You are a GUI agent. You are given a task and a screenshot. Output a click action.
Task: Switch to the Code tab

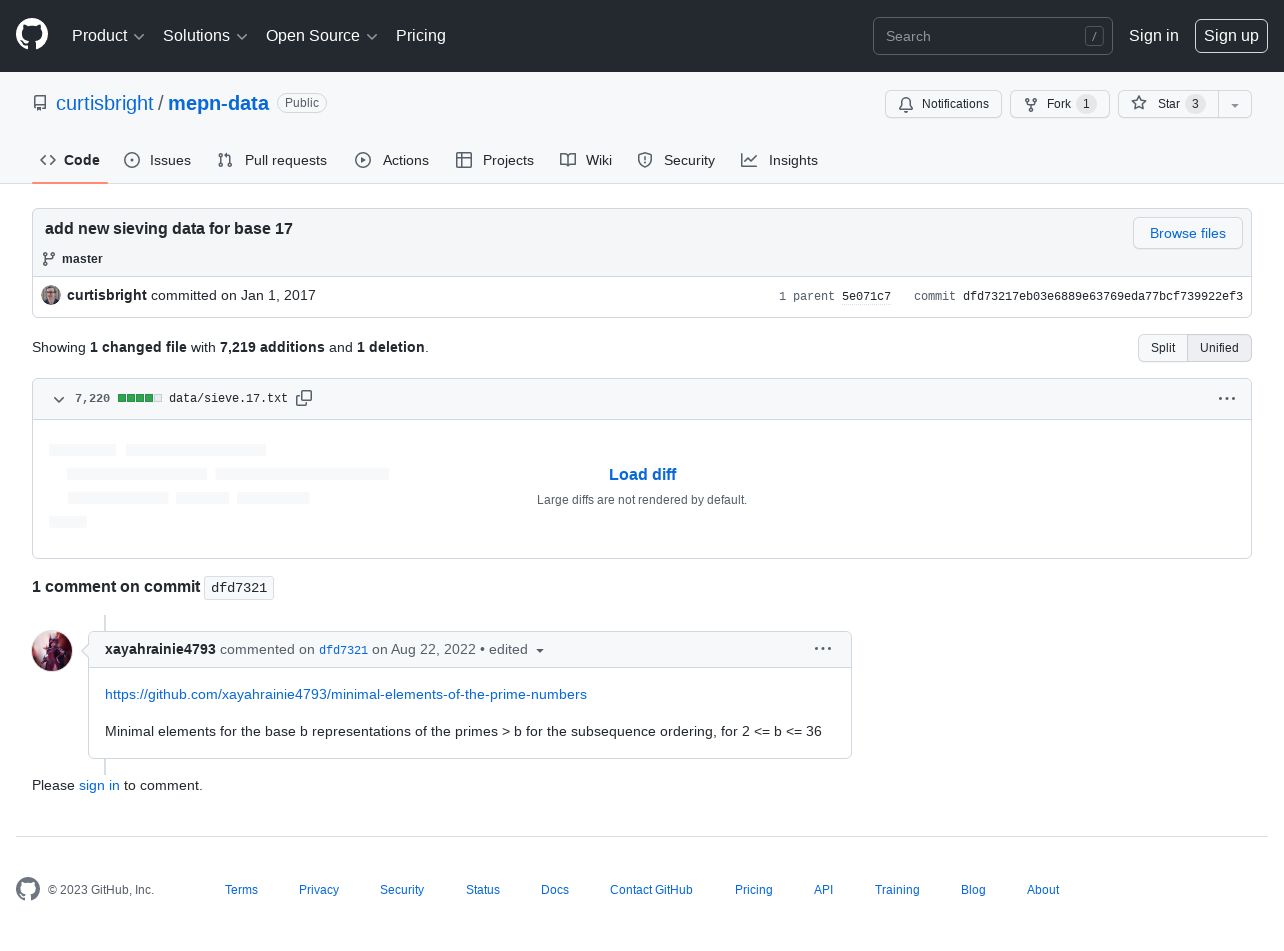(70, 160)
